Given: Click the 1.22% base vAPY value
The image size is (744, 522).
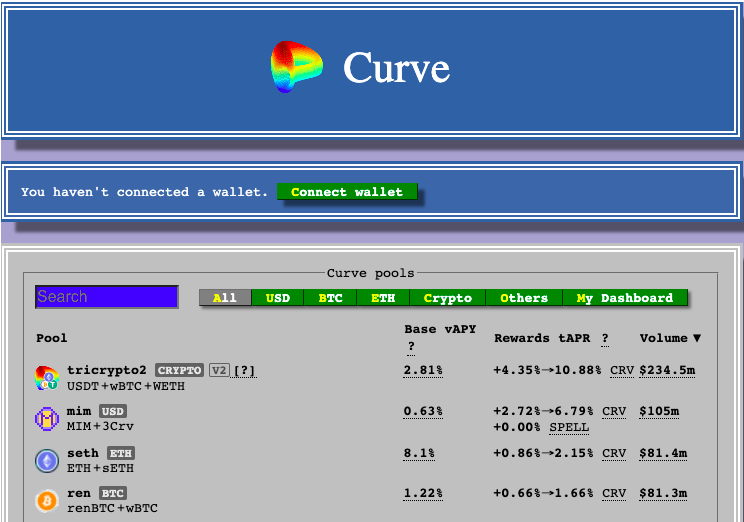Looking at the screenshot, I should click(423, 494).
